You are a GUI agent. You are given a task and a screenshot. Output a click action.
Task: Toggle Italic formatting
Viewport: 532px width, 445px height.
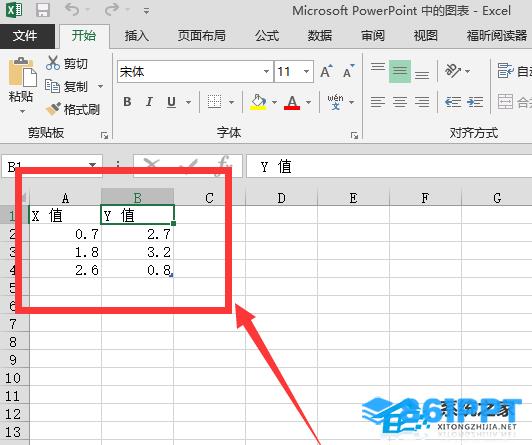(x=149, y=102)
